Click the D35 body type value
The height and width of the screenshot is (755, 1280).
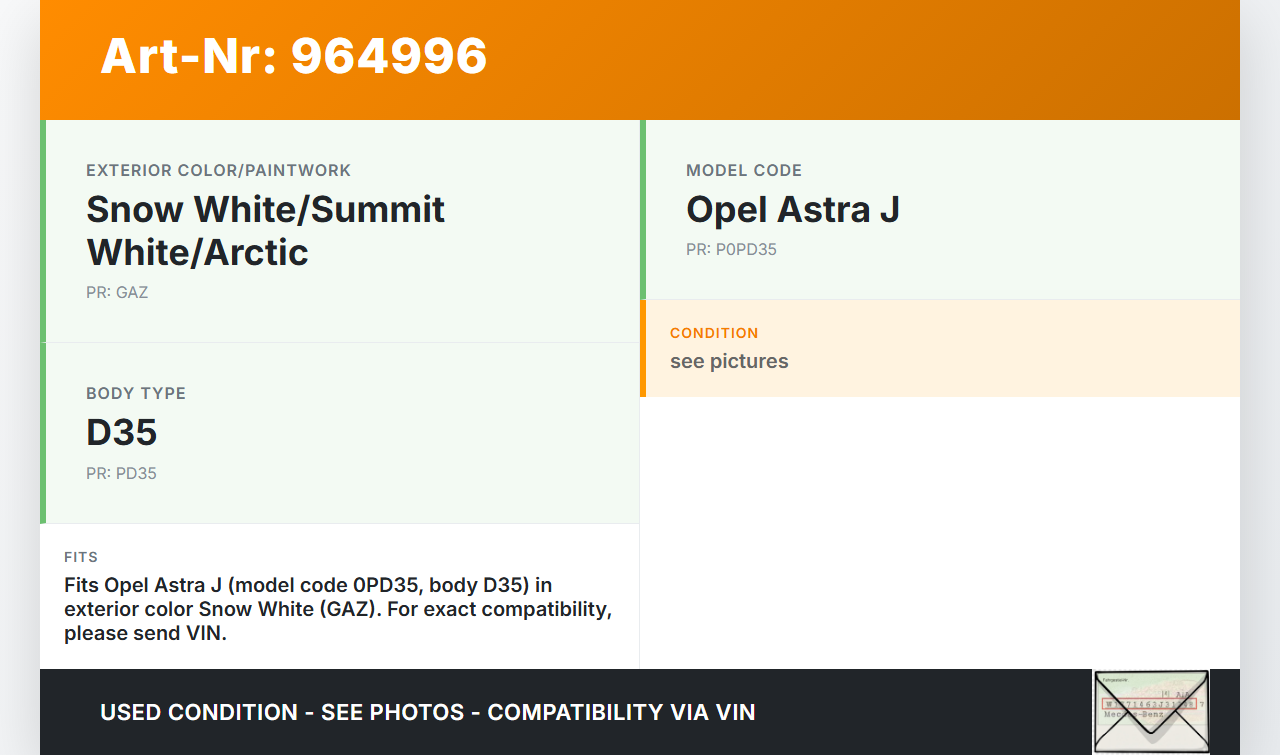coord(122,432)
